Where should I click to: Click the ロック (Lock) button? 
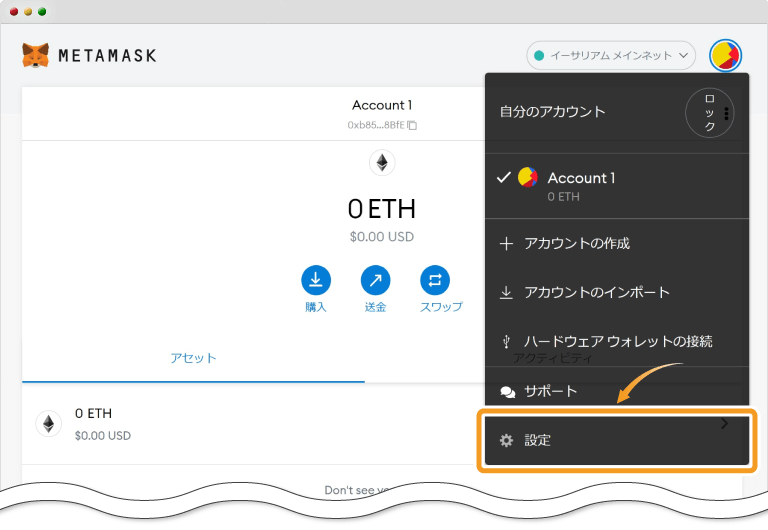coord(709,113)
